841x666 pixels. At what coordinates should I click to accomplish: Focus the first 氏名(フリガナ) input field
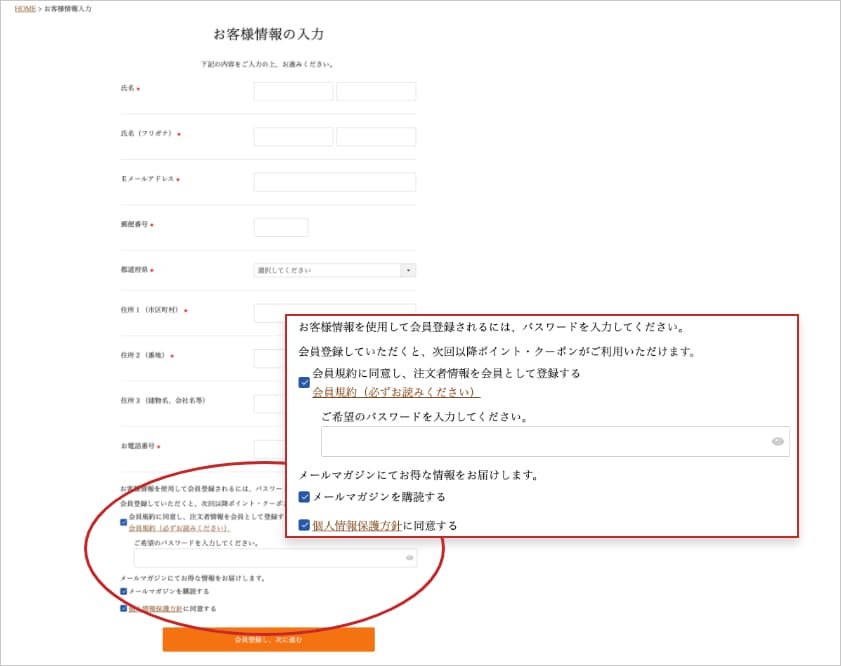293,136
